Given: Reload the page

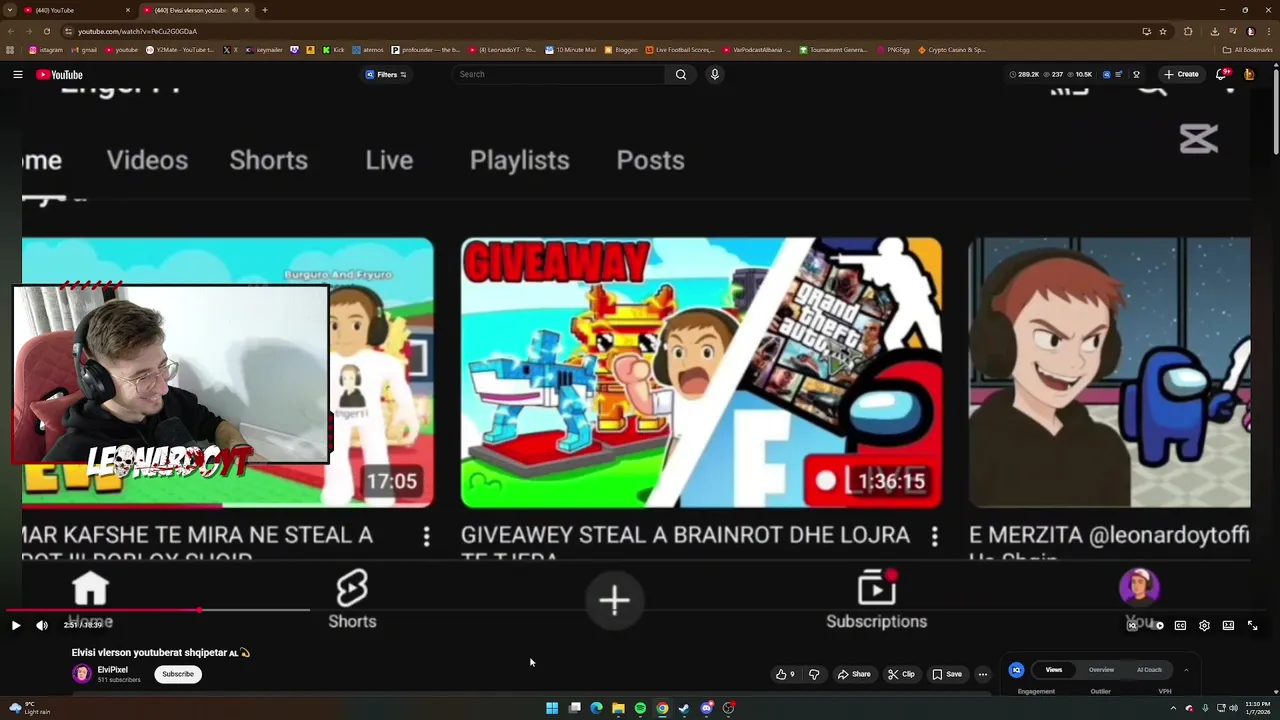Looking at the screenshot, I should click(46, 31).
